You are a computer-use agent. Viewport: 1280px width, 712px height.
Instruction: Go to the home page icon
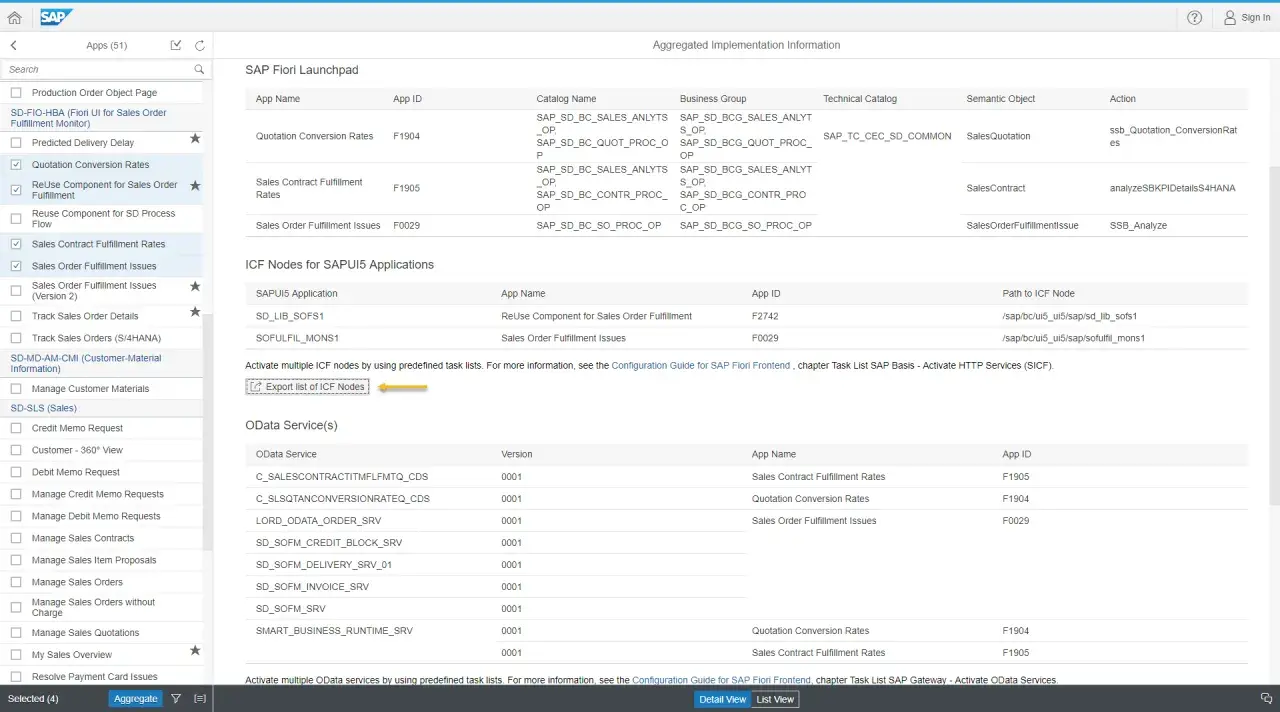click(x=14, y=17)
